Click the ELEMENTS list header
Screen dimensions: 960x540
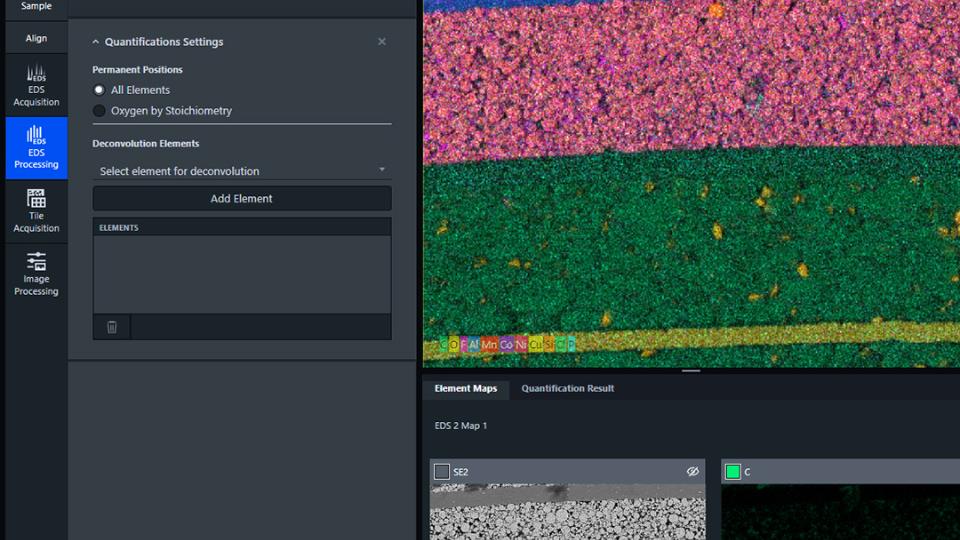[x=242, y=227]
